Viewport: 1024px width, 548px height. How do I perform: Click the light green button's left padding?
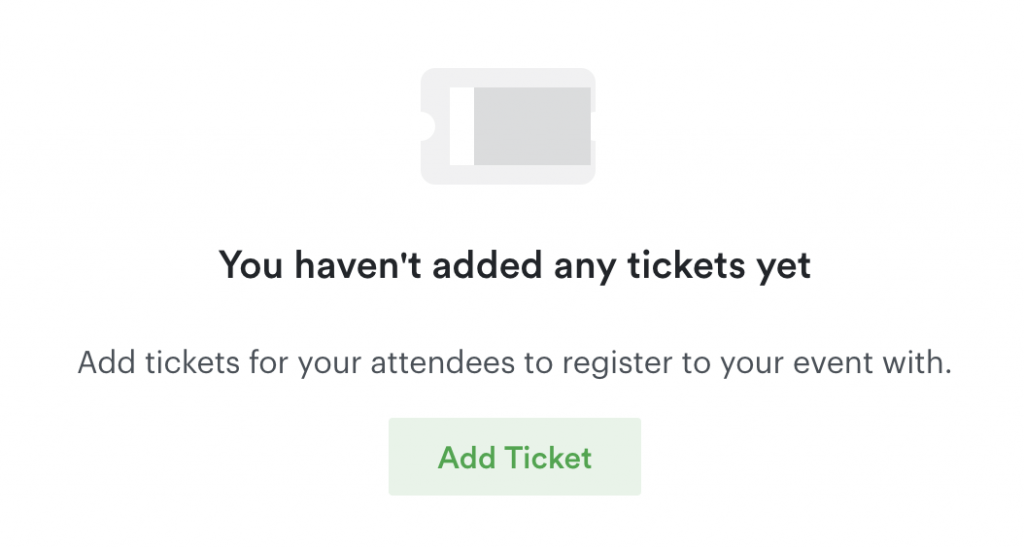coord(408,457)
